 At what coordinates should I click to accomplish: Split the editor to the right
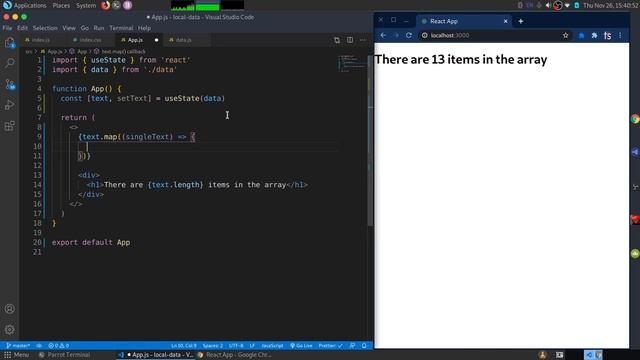(x=350, y=40)
